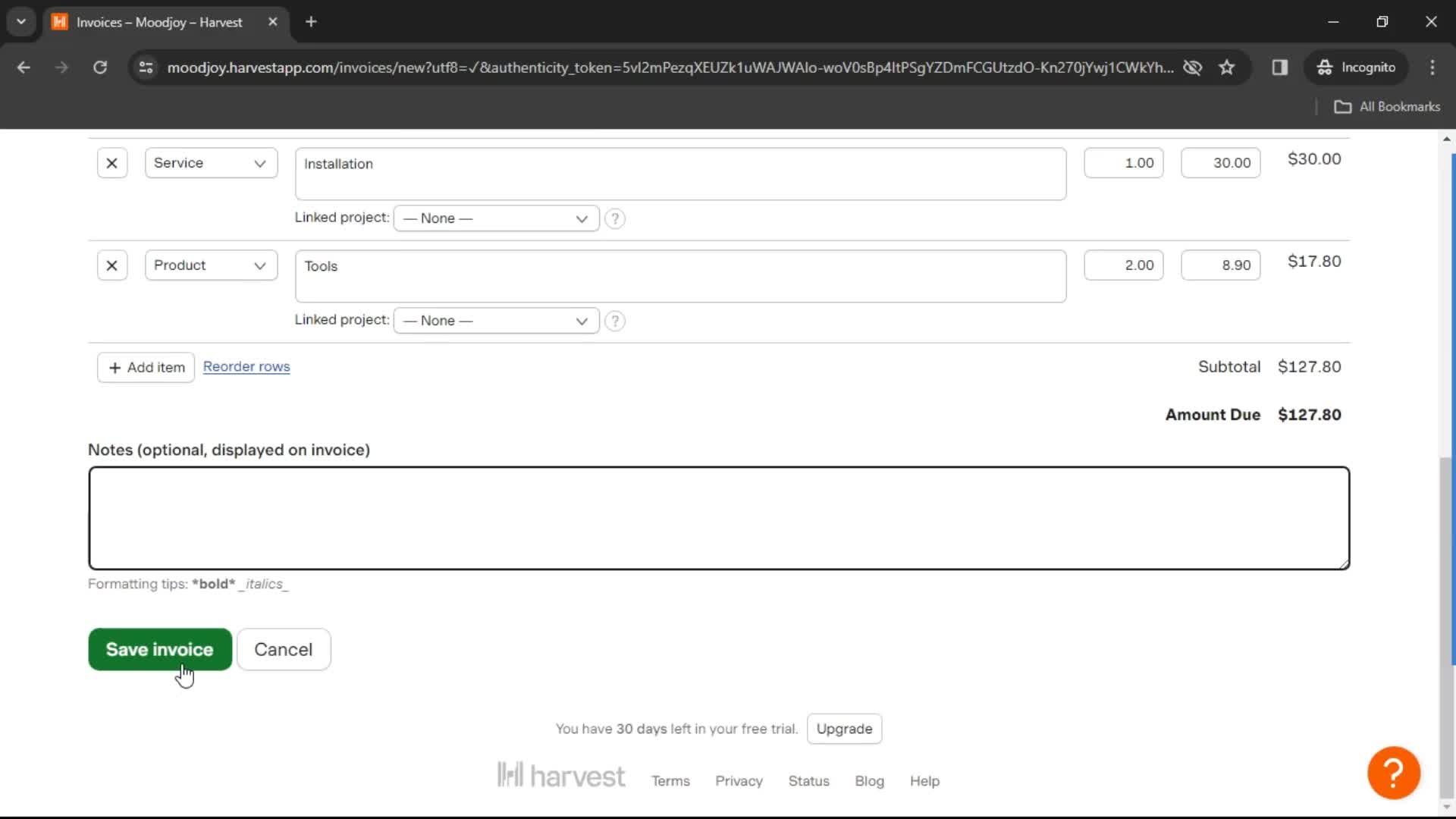
Task: Click the help chat bubble icon bottom right
Action: pos(1393,771)
